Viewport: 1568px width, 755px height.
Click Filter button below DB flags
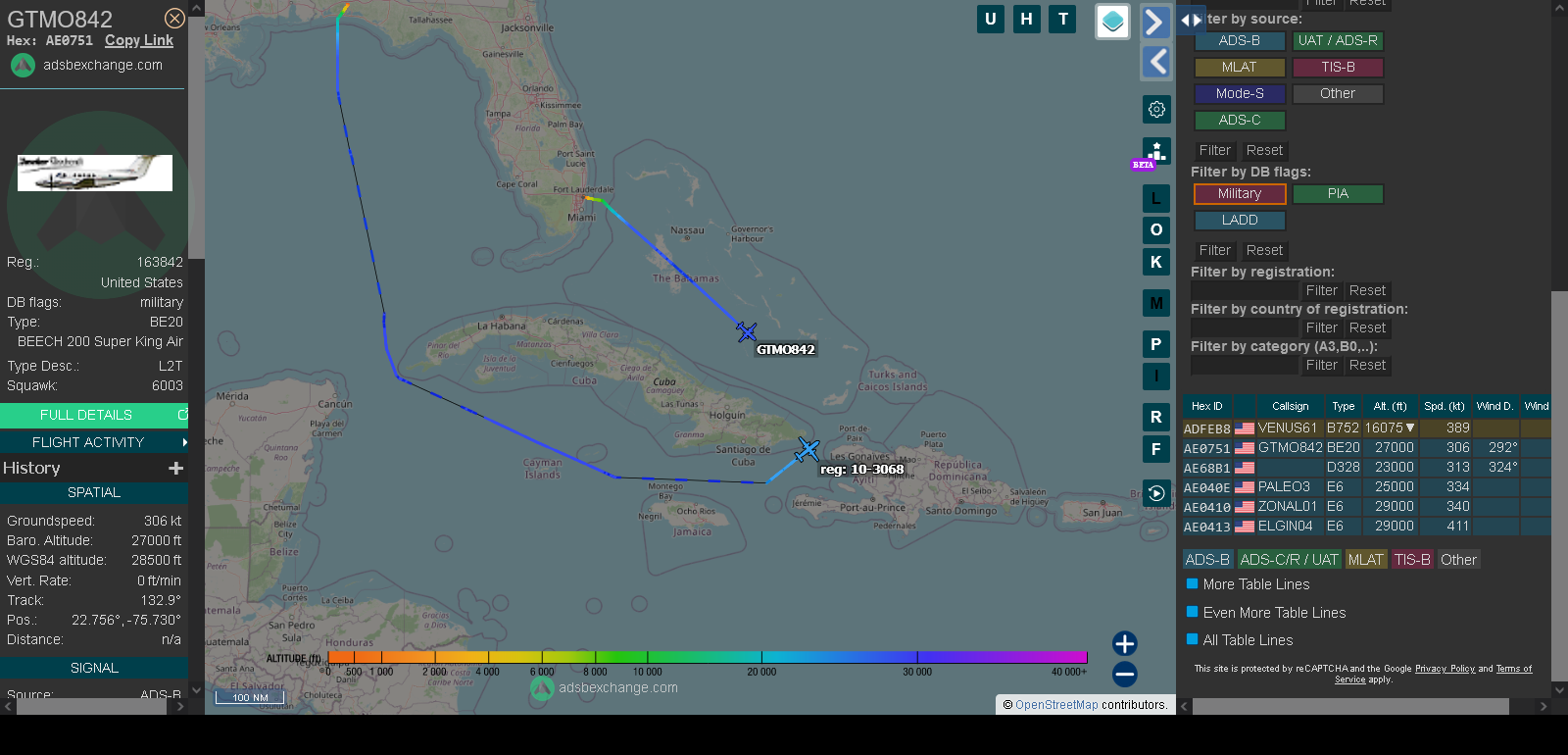[x=1215, y=250]
